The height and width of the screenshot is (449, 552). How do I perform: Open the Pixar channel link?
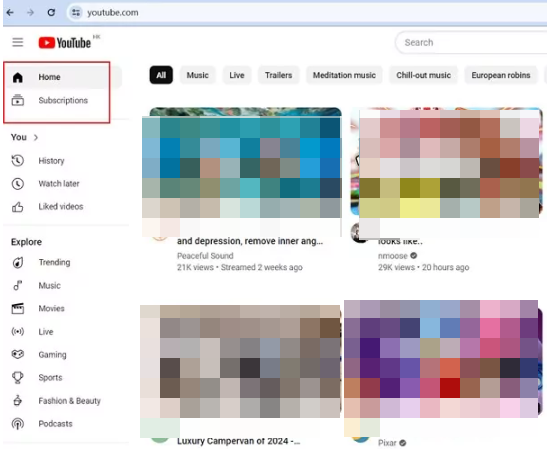[387, 443]
